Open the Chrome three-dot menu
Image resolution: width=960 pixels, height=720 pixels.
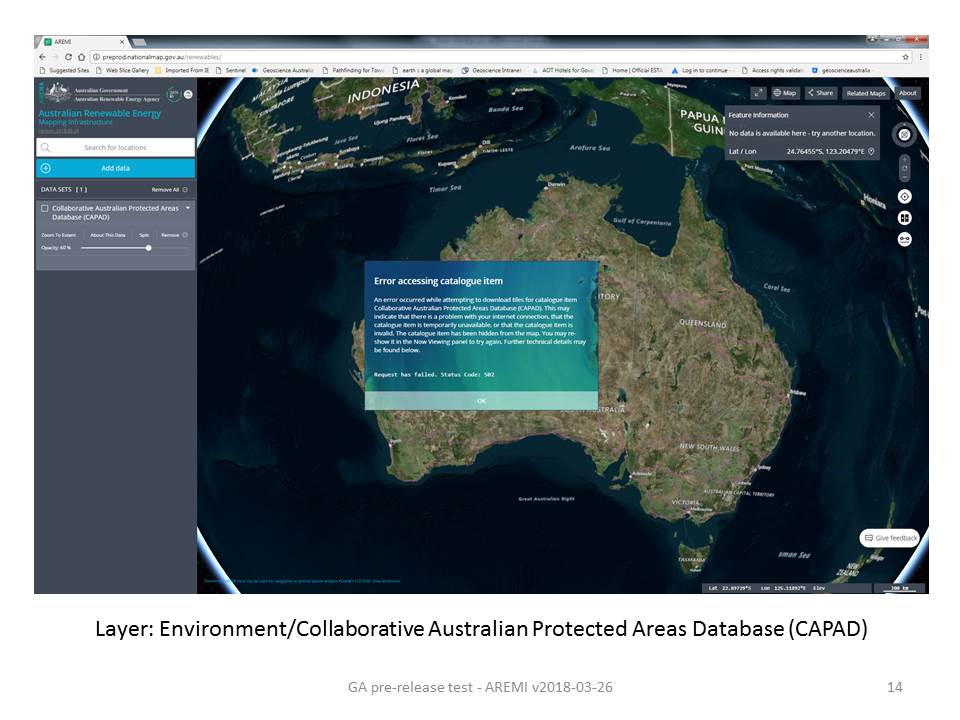[x=920, y=57]
